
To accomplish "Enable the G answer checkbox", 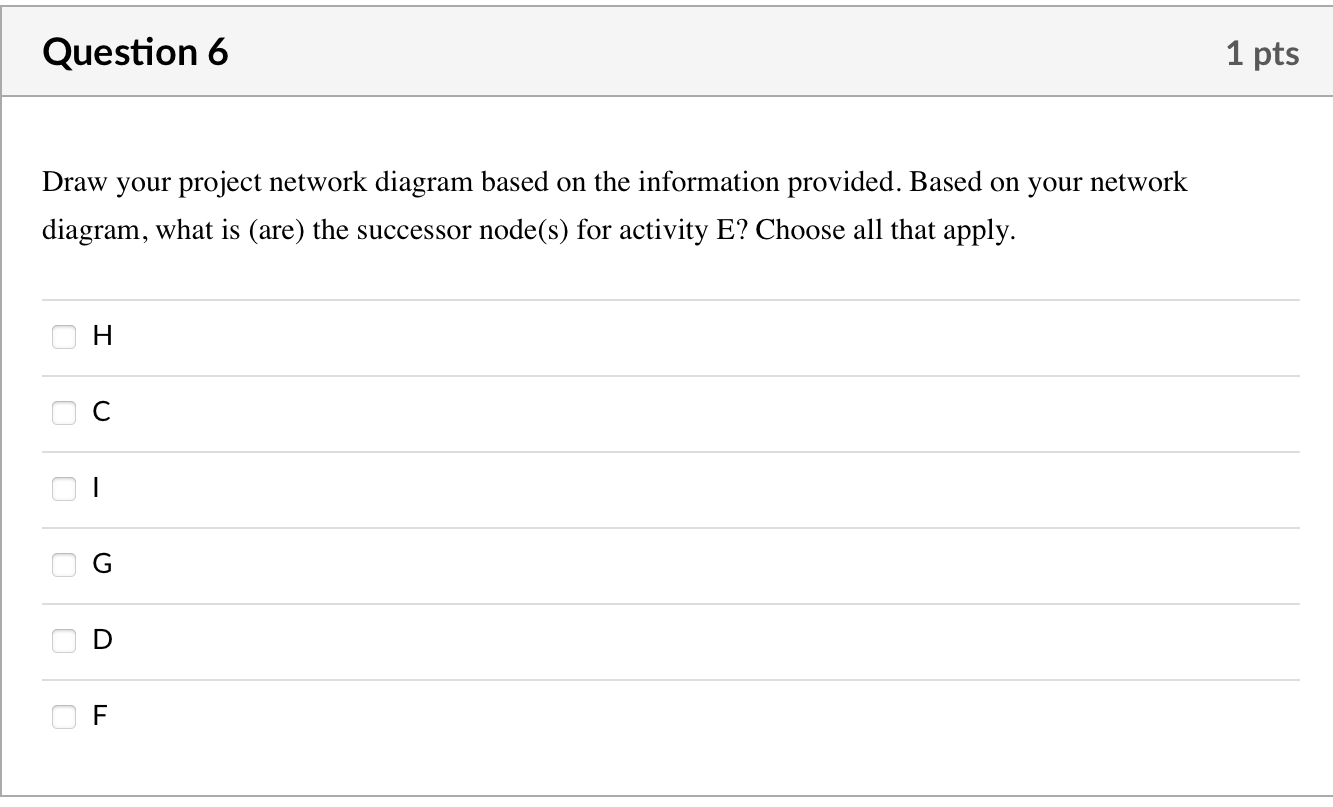I will (x=64, y=565).
